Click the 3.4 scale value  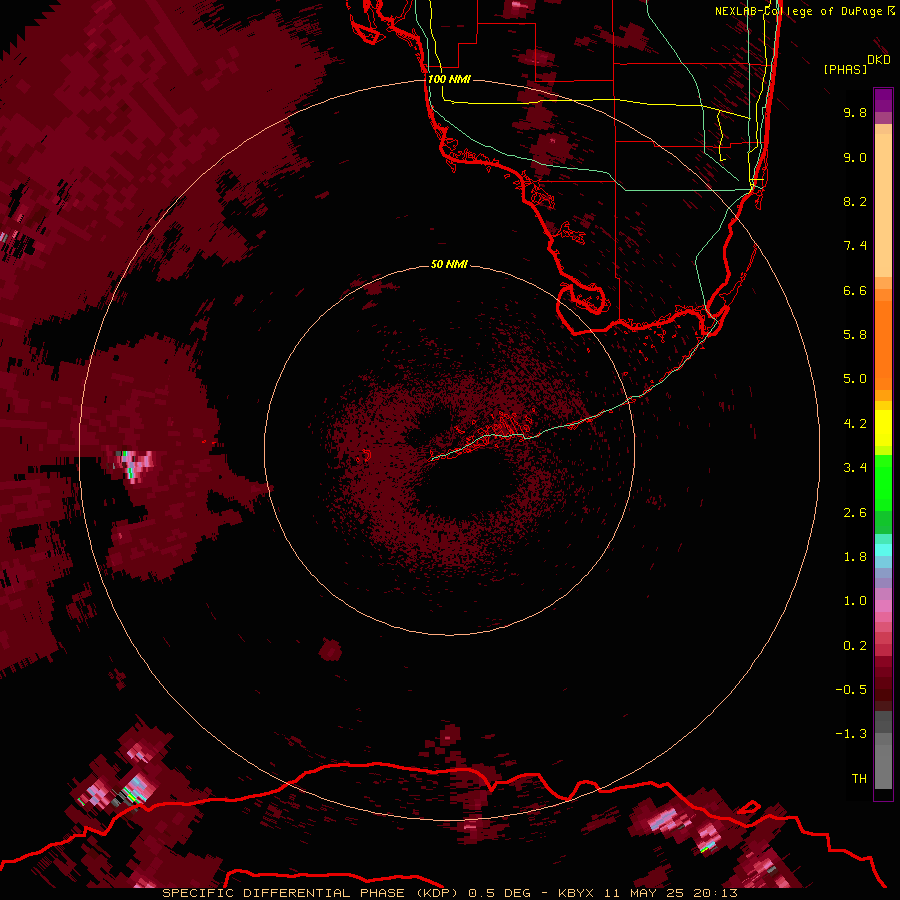pyautogui.click(x=855, y=468)
